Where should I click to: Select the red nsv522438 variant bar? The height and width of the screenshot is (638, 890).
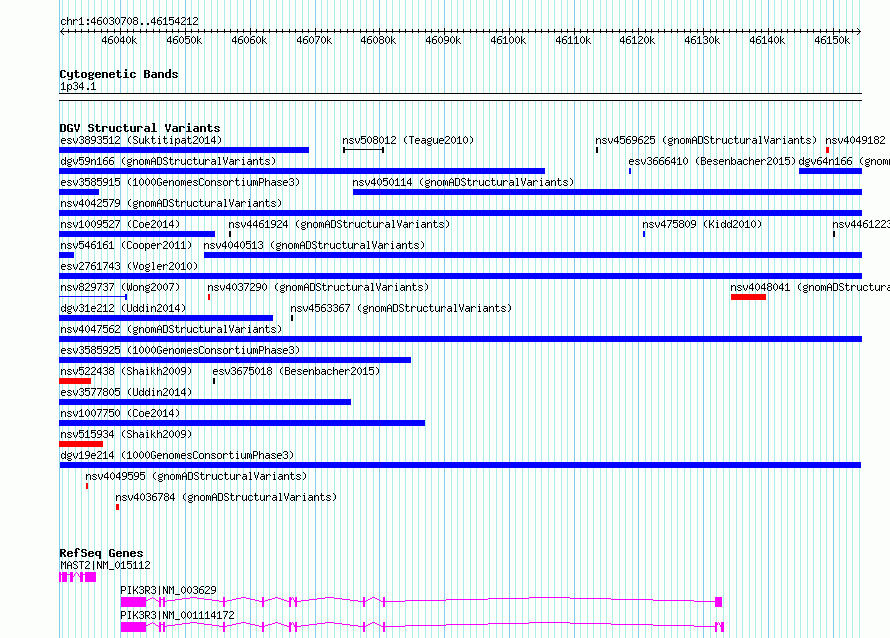pyautogui.click(x=75, y=381)
